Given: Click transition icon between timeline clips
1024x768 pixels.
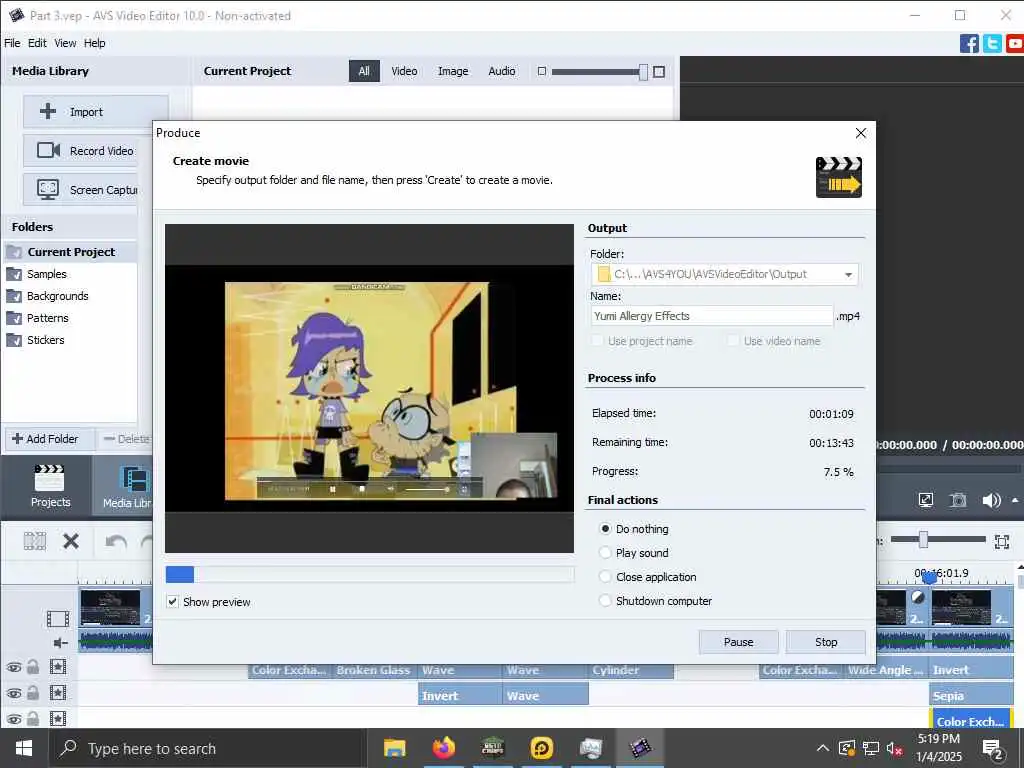Looking at the screenshot, I should click(918, 597).
